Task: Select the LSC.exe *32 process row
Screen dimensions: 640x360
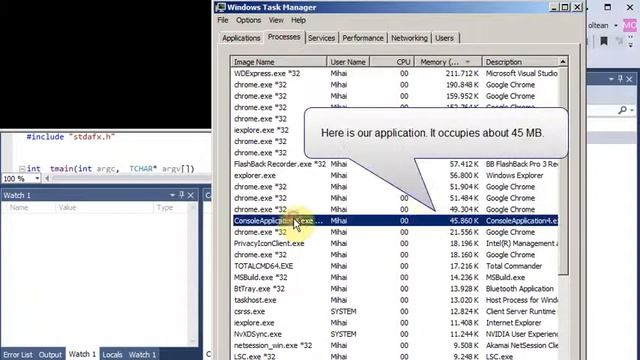Action: (x=395, y=356)
